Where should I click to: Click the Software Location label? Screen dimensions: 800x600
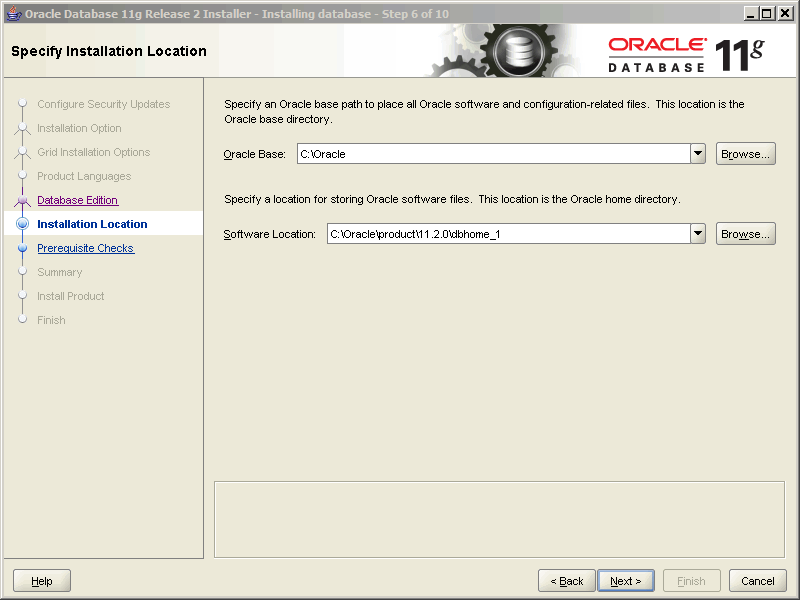click(269, 234)
